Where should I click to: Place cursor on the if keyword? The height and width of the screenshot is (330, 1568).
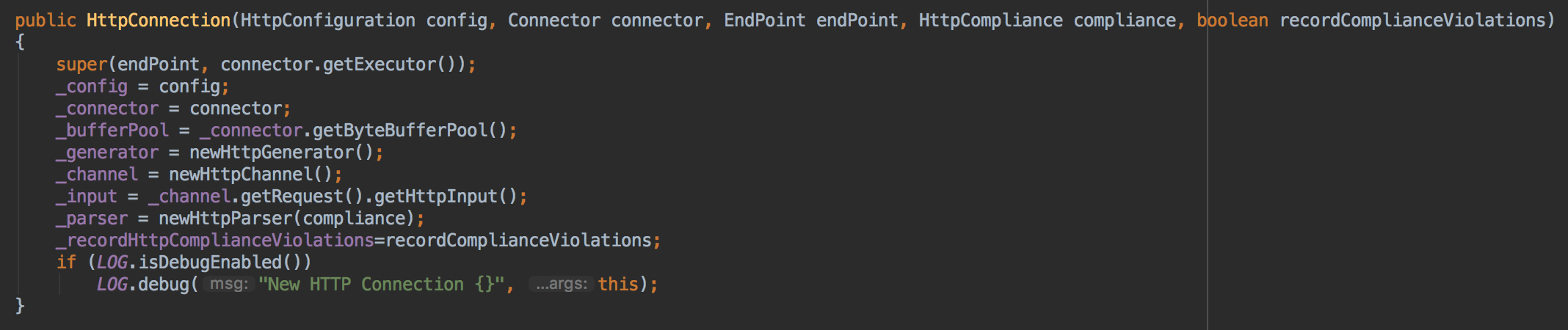point(66,263)
